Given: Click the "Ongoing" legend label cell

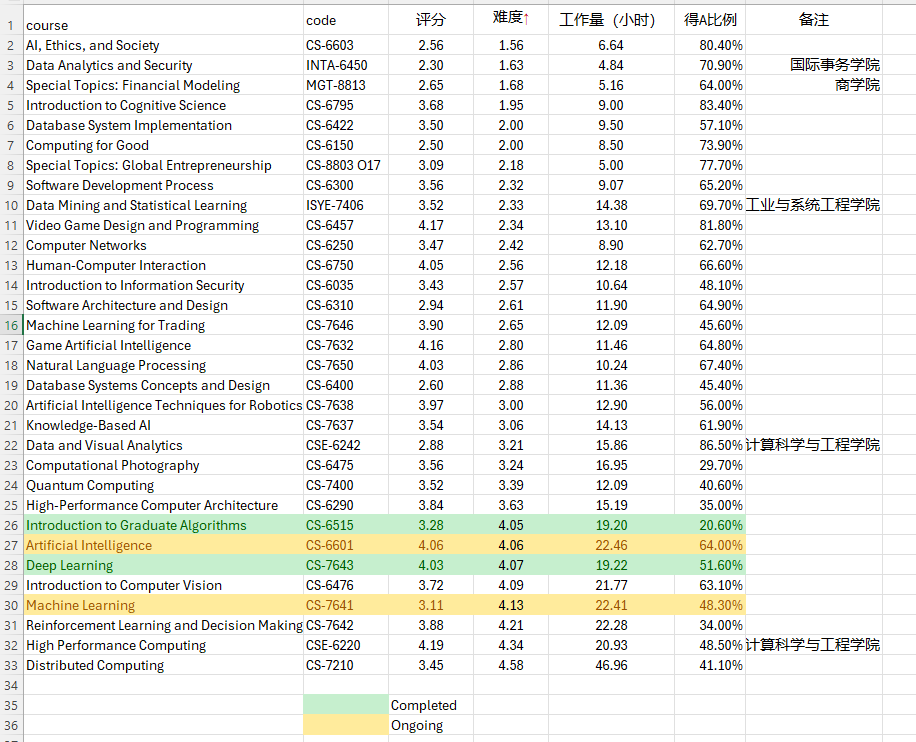Looking at the screenshot, I should [417, 725].
